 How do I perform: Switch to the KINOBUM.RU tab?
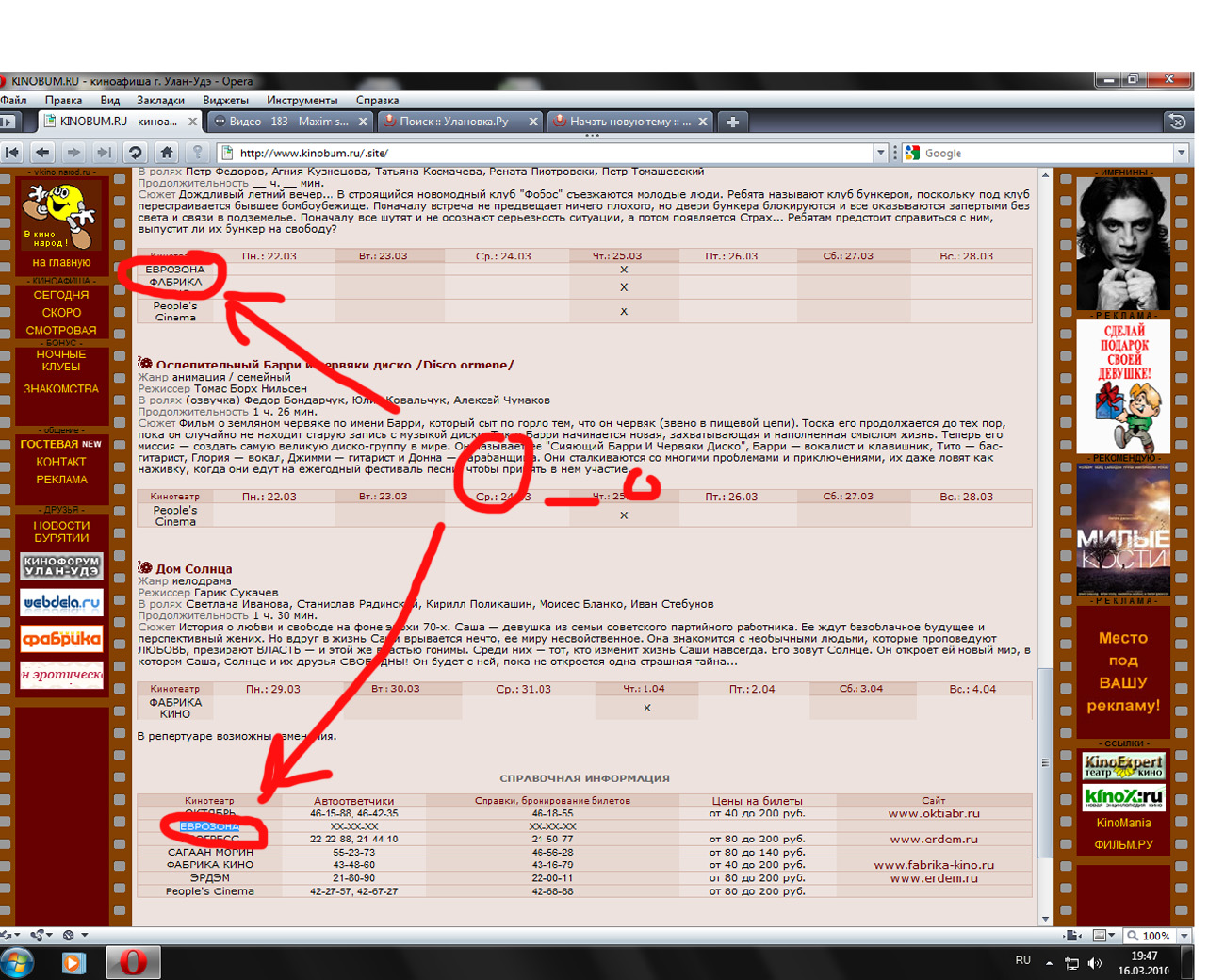(119, 122)
